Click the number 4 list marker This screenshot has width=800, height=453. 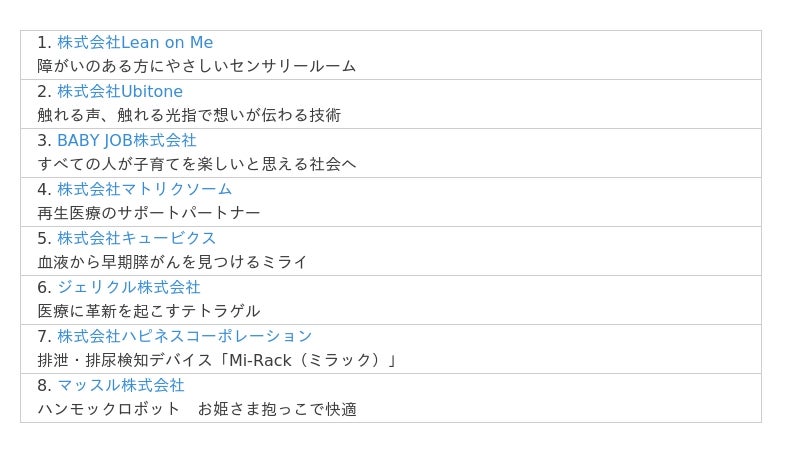tap(44, 189)
